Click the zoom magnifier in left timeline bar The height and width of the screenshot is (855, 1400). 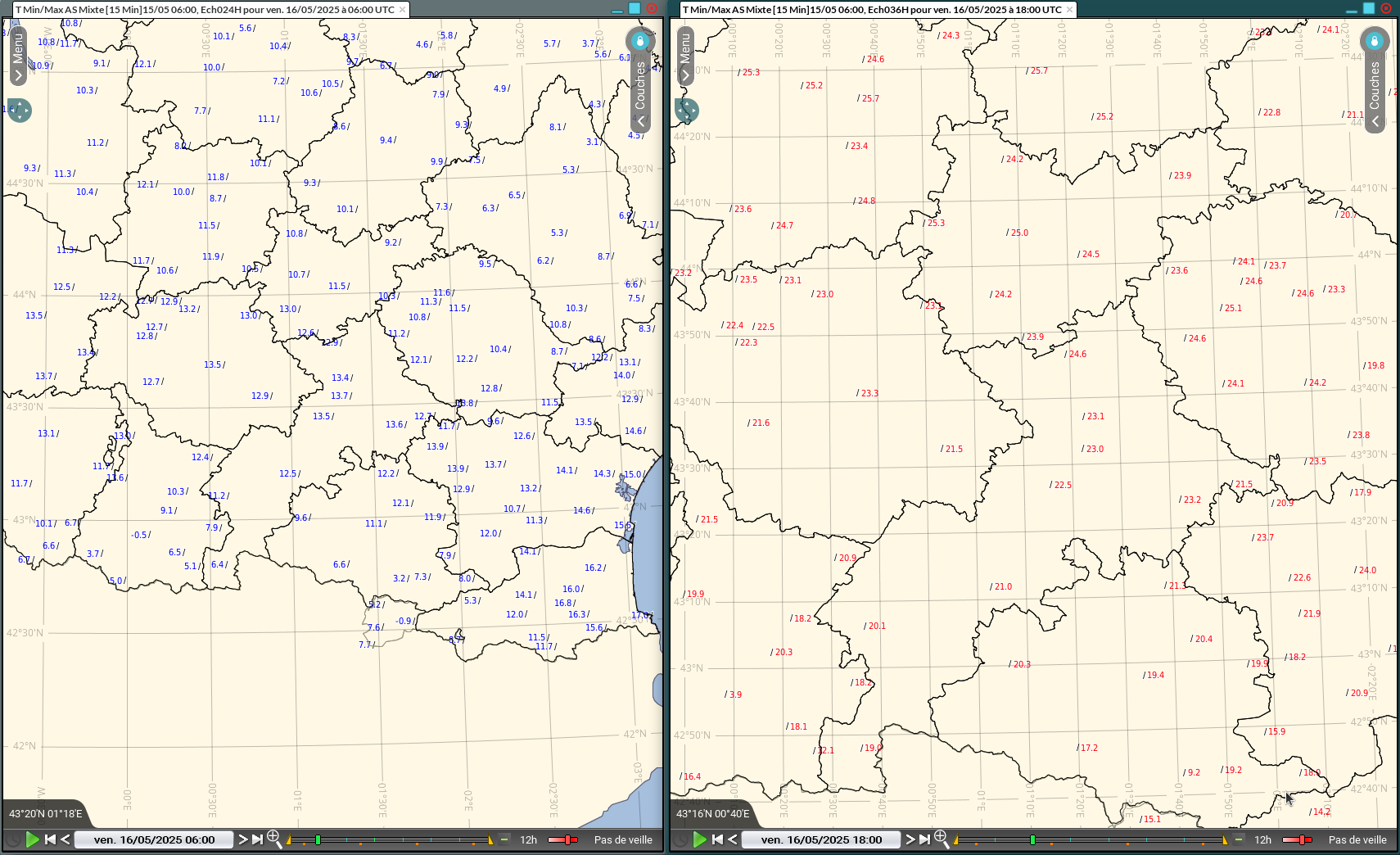click(274, 839)
